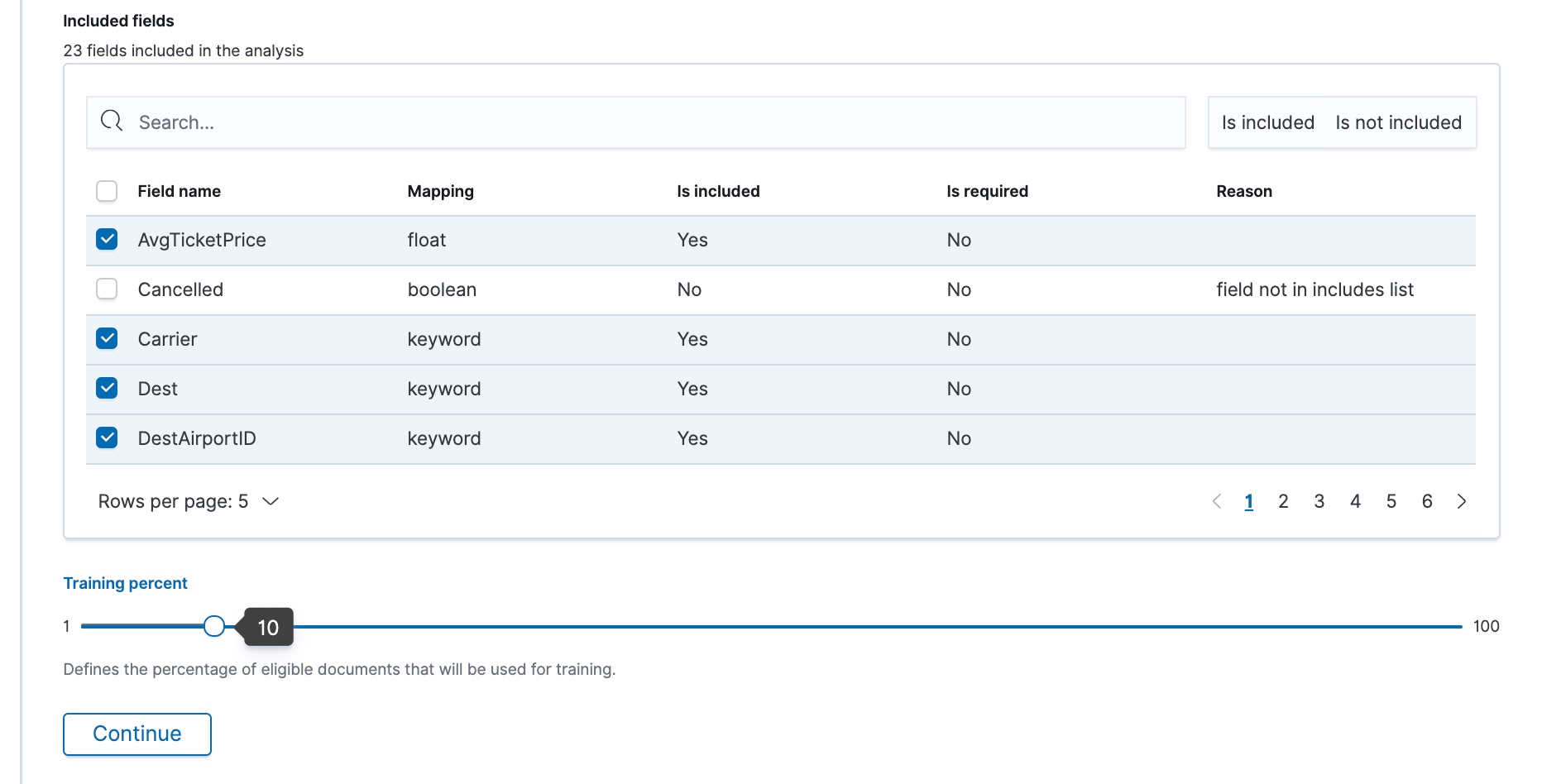Enable the Cancelled field checkbox
Viewport: 1542px width, 784px height.
pos(106,289)
